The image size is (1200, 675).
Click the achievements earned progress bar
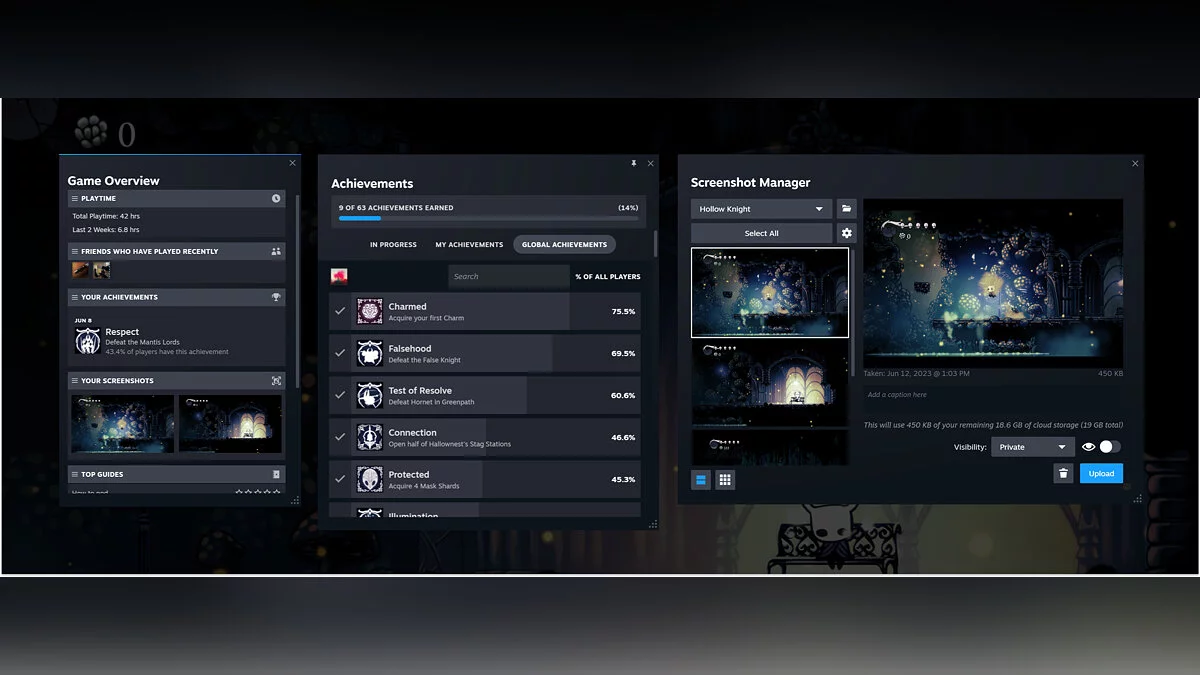point(488,217)
